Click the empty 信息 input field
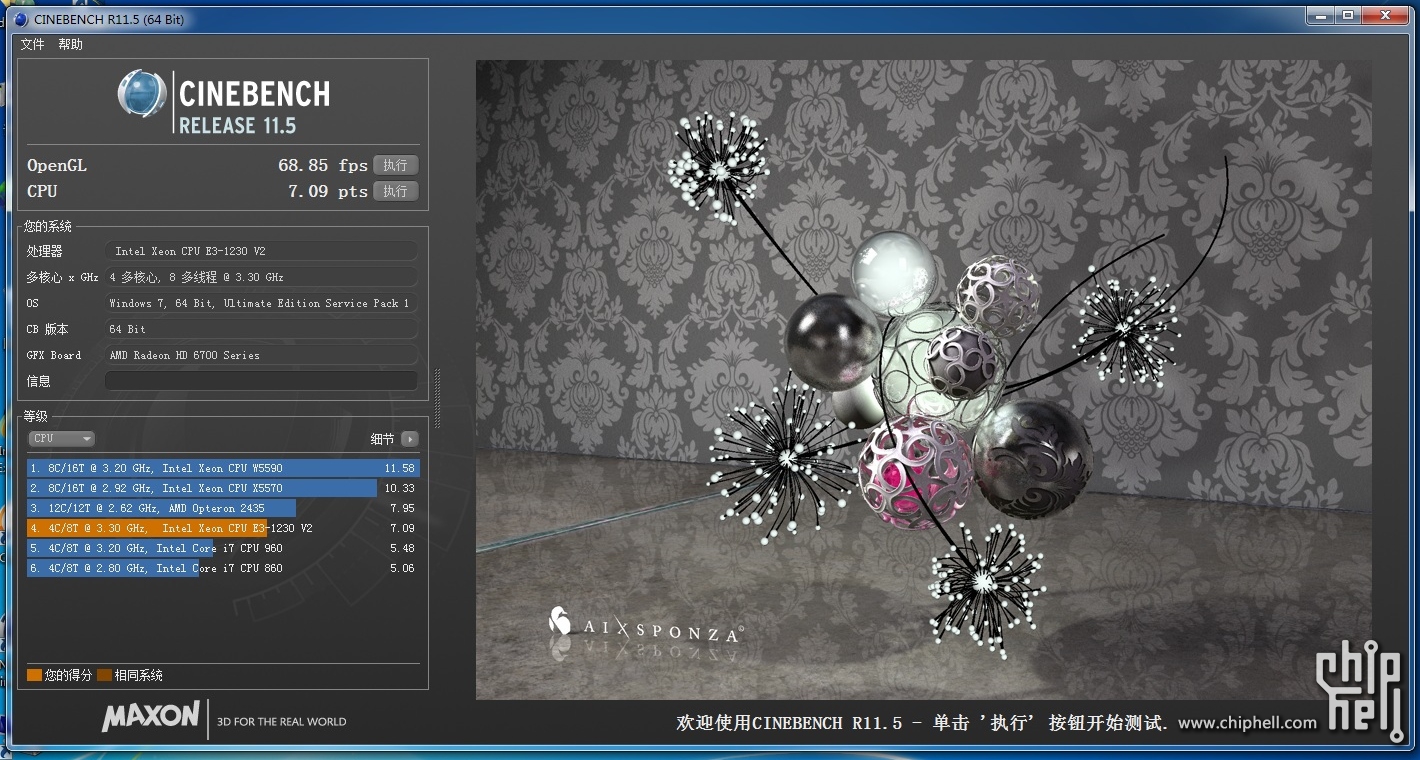This screenshot has height=760, width=1420. point(261,381)
